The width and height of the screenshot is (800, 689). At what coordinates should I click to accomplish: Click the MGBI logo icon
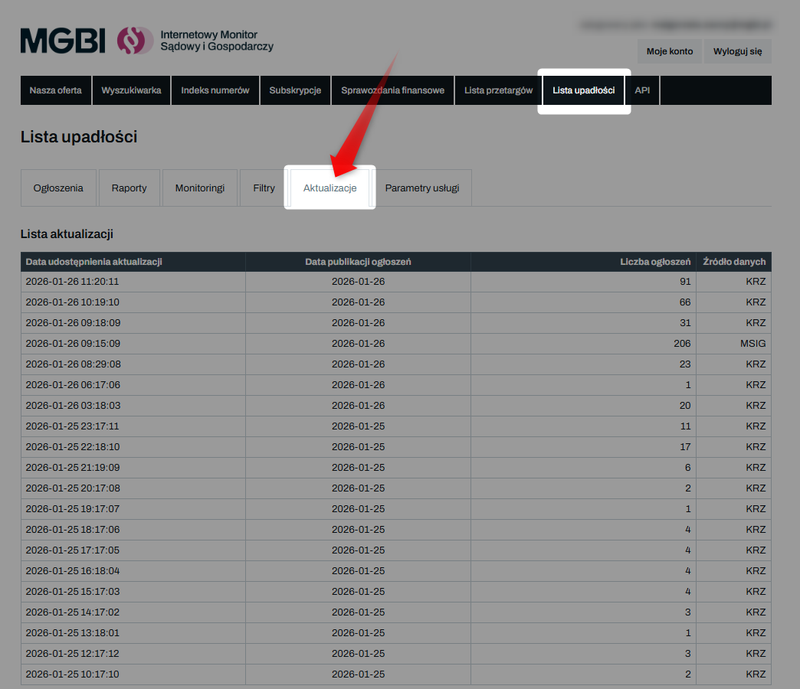[135, 40]
